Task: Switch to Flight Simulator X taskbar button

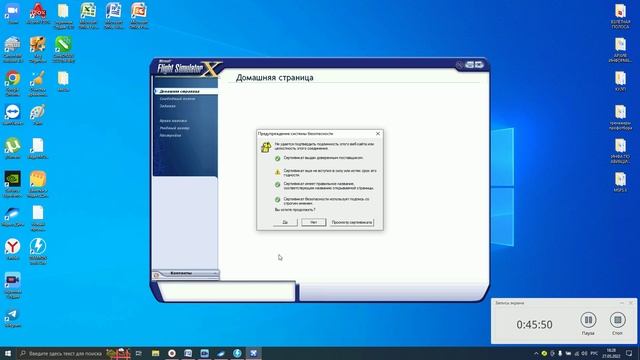Action: (253, 353)
